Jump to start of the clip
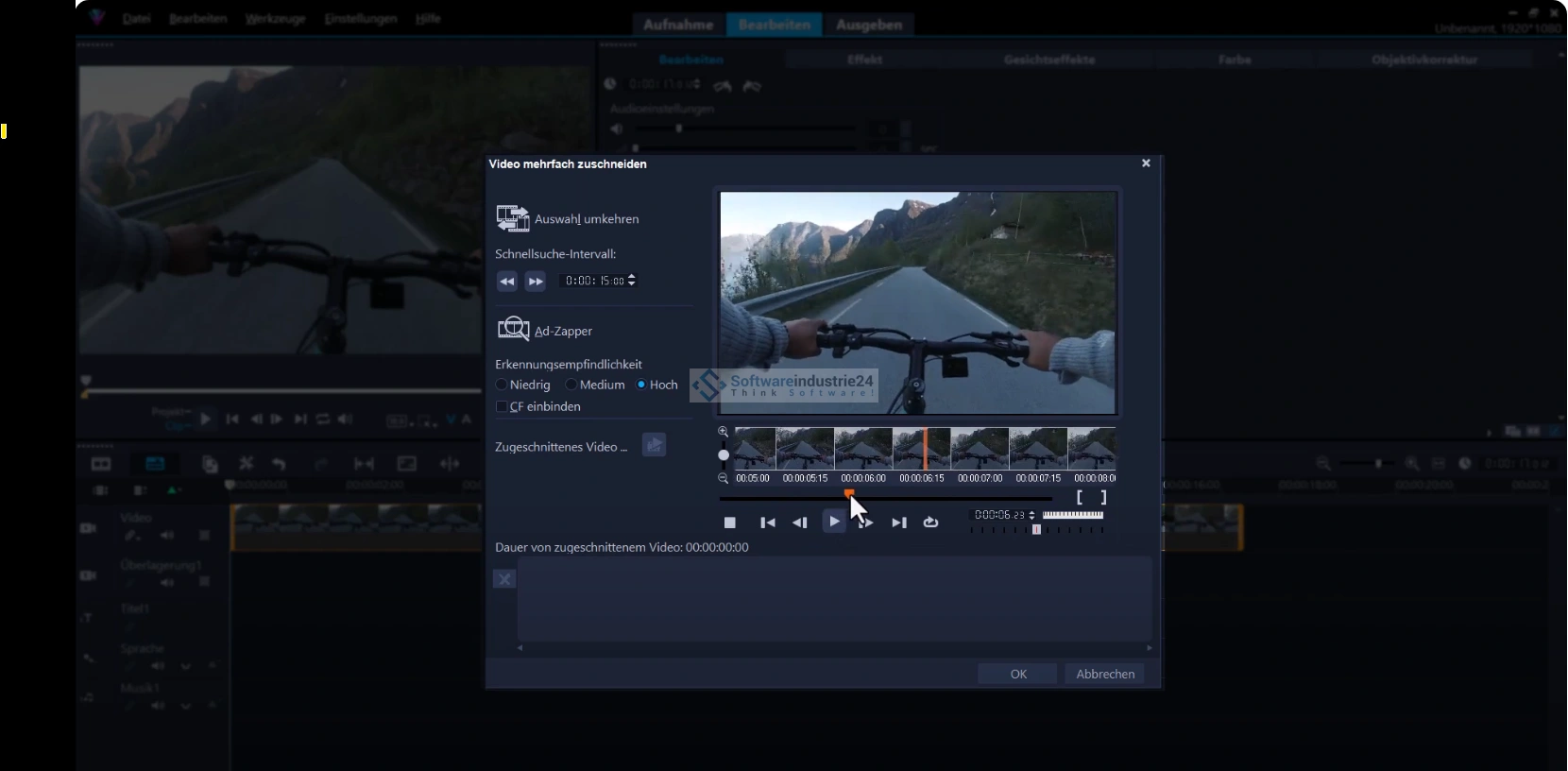This screenshot has width=1568, height=771. pyautogui.click(x=768, y=523)
